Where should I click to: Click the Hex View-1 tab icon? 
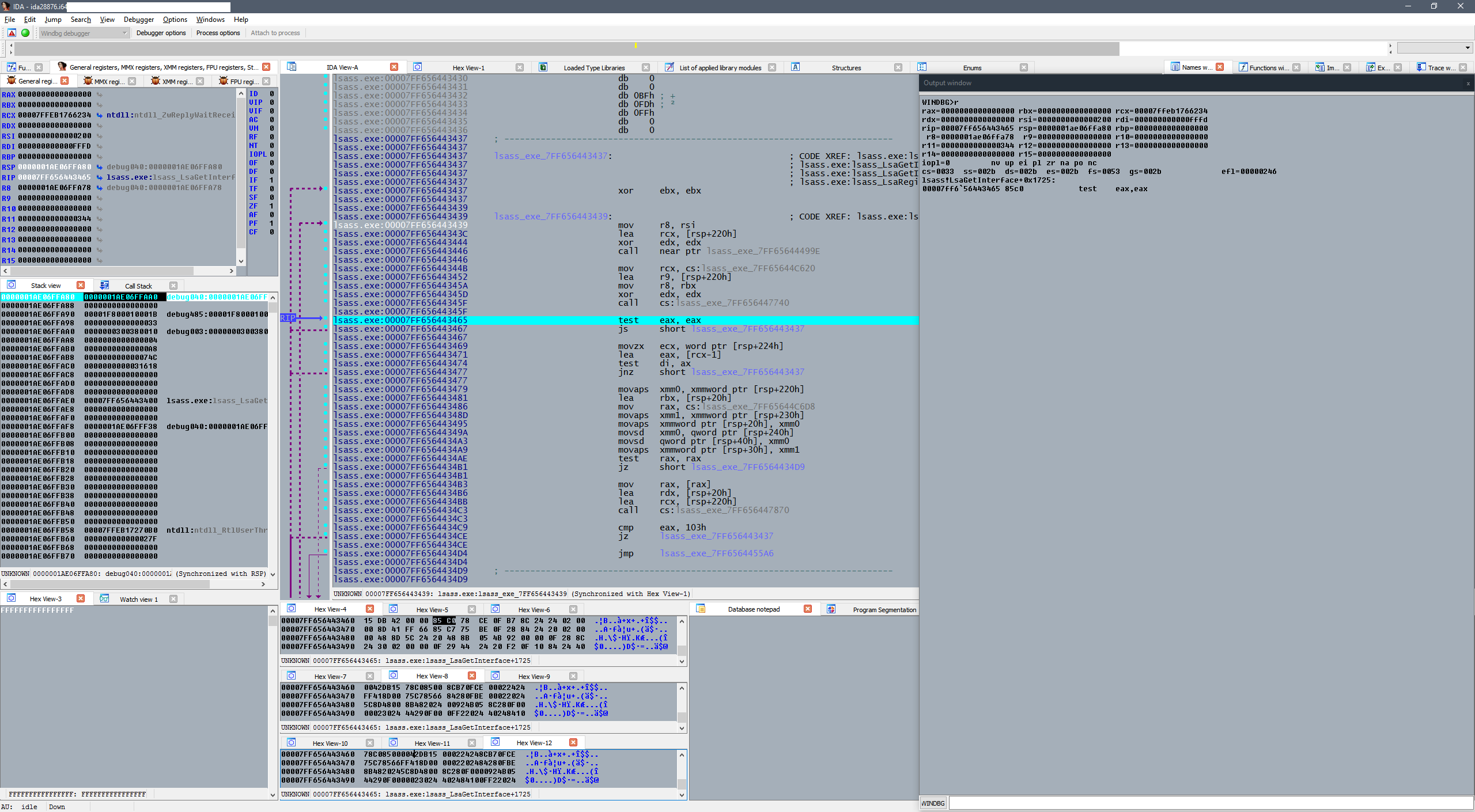pos(418,67)
